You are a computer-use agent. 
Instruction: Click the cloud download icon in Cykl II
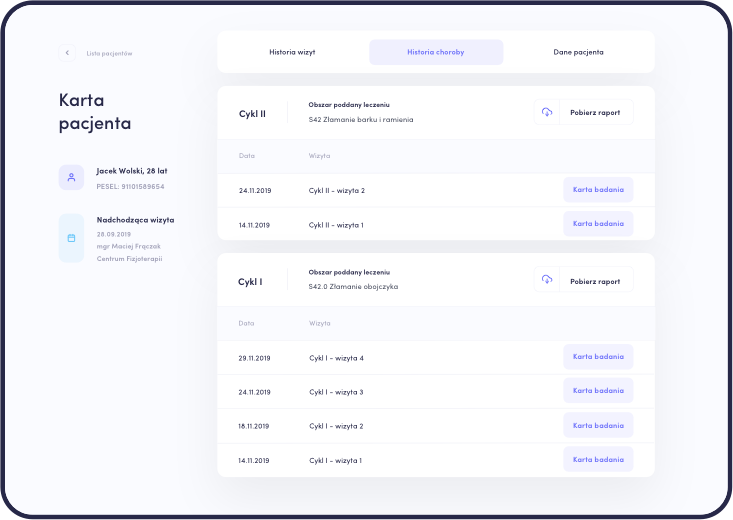pos(547,113)
